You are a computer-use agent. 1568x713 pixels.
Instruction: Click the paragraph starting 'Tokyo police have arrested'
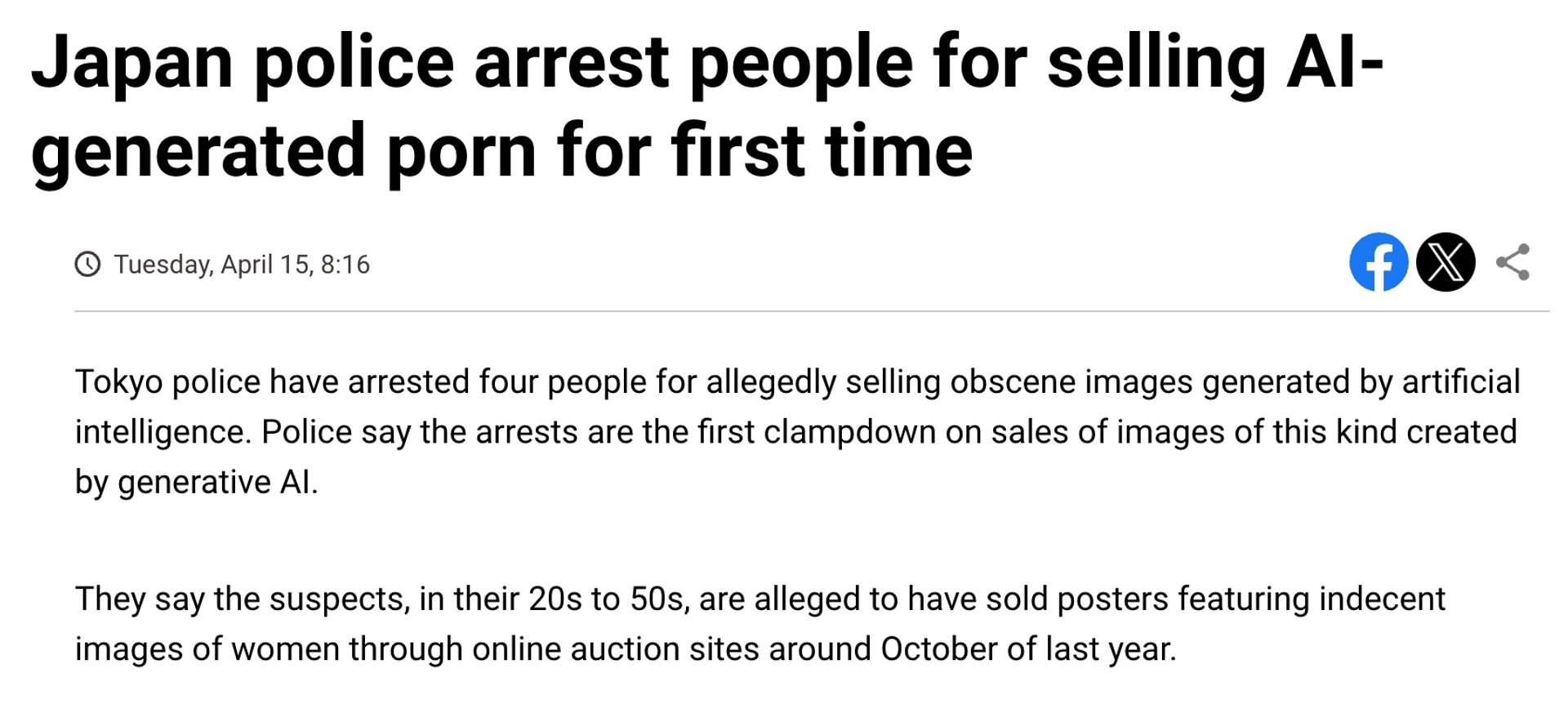pyautogui.click(x=798, y=432)
